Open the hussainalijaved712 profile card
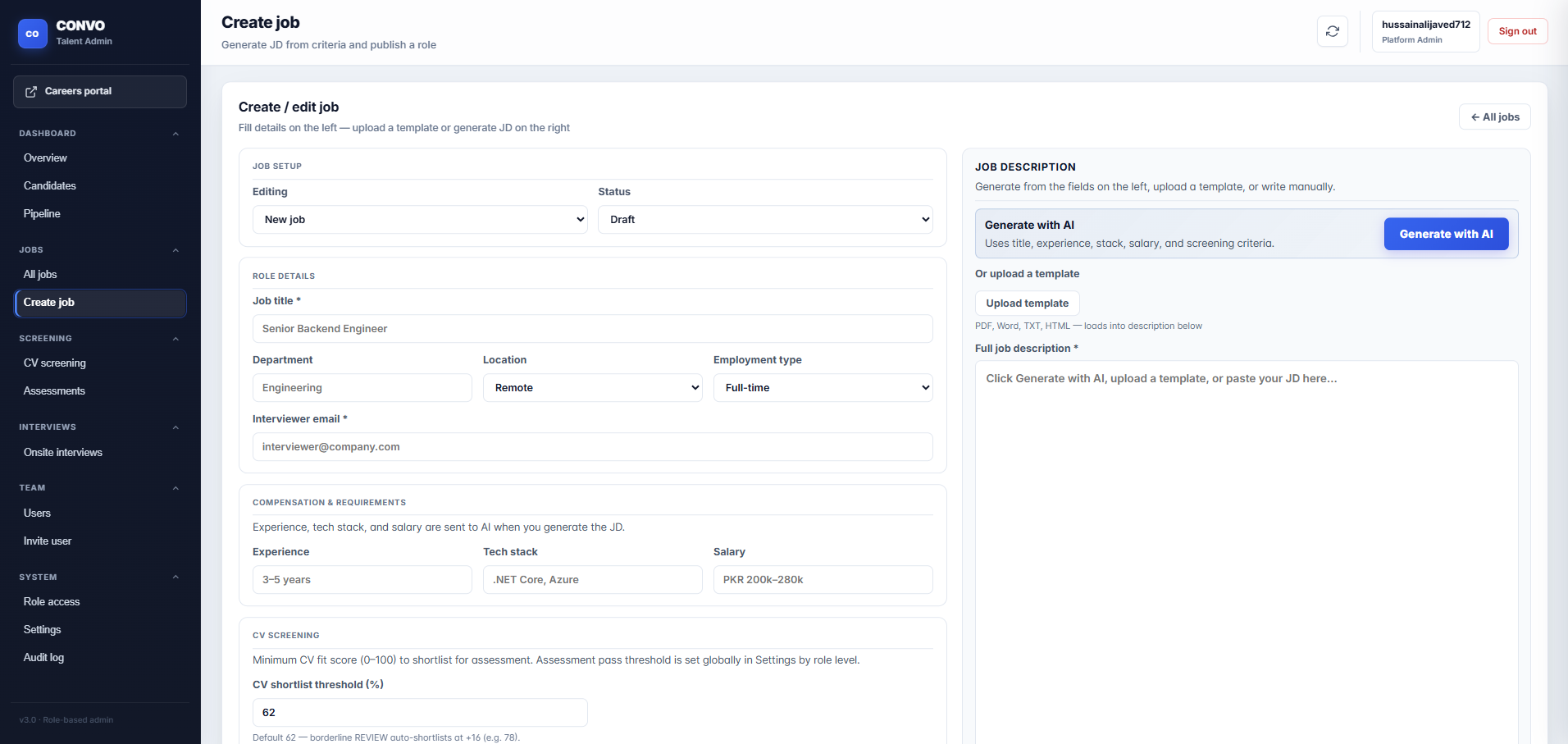1568x744 pixels. tap(1425, 31)
